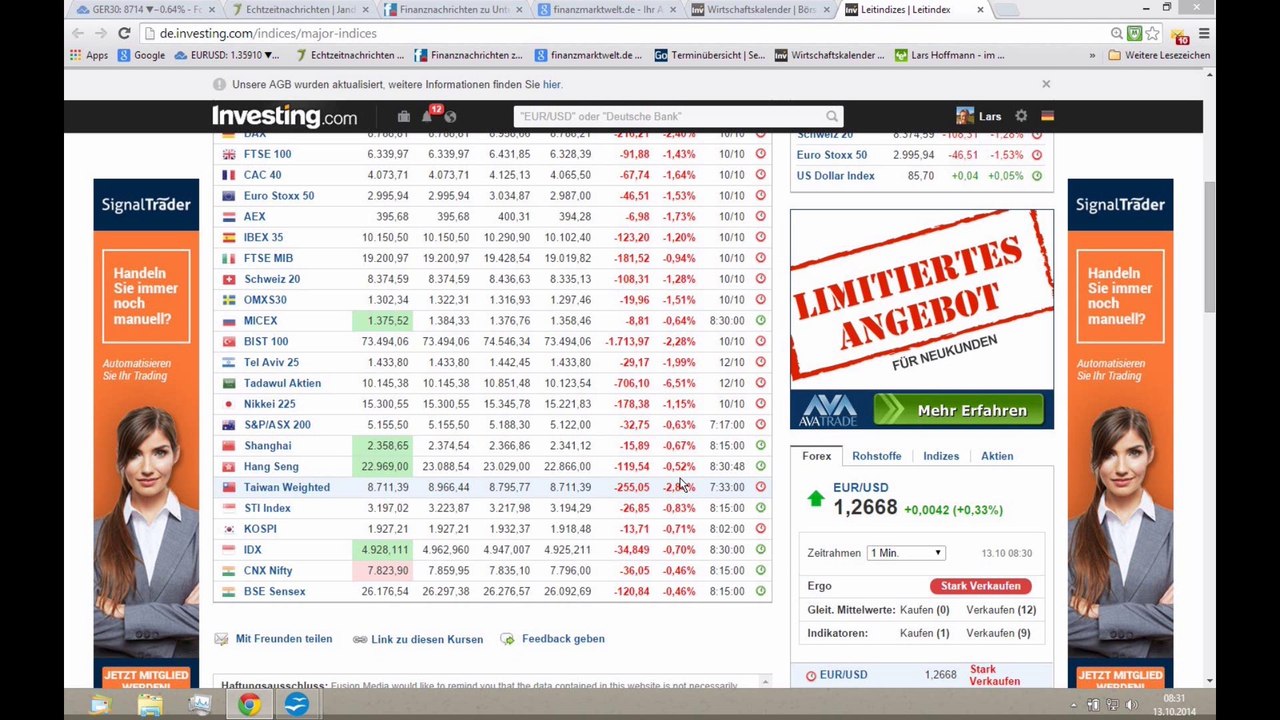Click the clock icon in Taiwan Weighted row
This screenshot has width=1280, height=720.
[760, 487]
